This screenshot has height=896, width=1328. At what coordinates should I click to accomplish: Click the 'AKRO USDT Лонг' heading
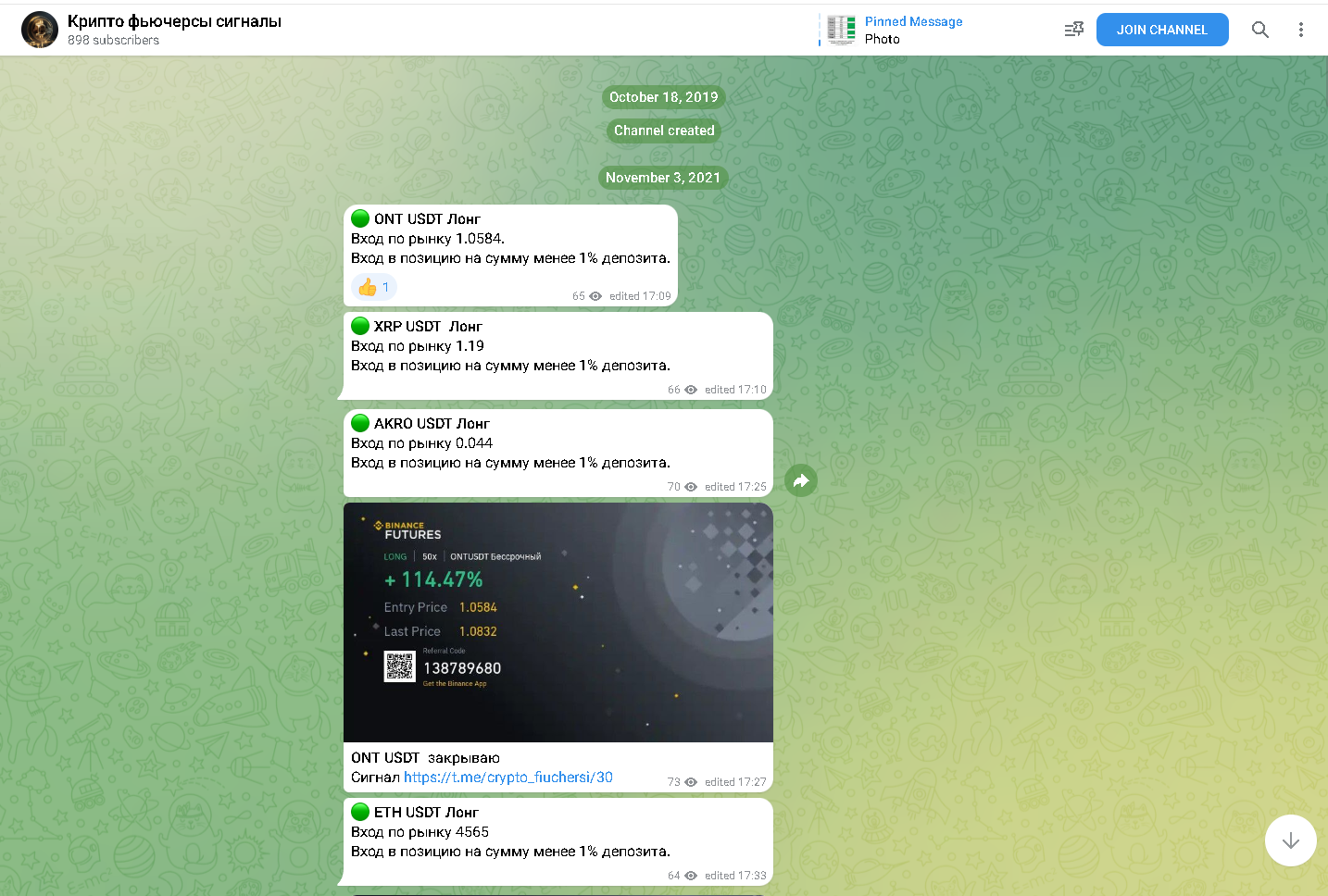[x=432, y=424]
